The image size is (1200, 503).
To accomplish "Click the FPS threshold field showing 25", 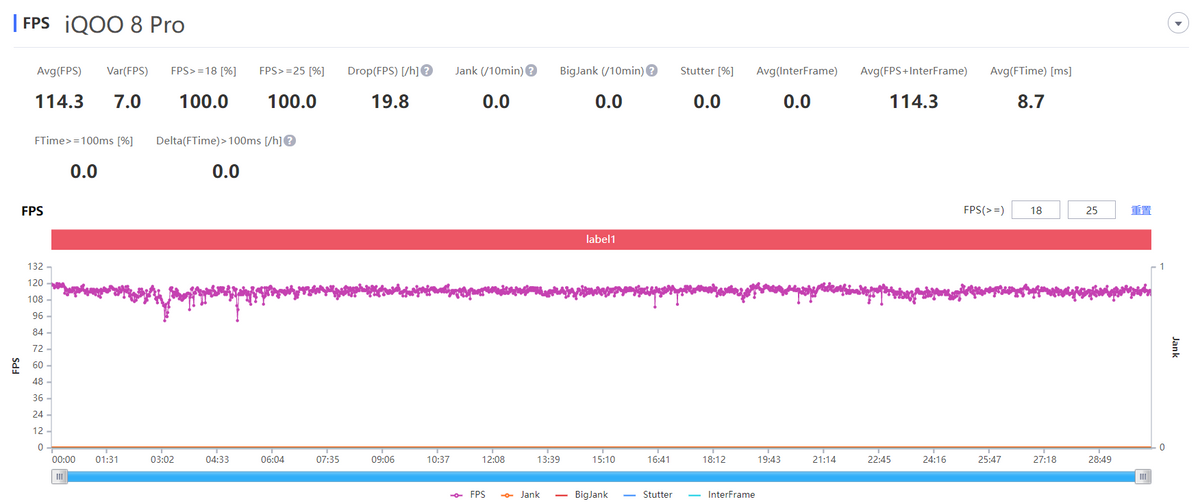I will pyautogui.click(x=1092, y=210).
